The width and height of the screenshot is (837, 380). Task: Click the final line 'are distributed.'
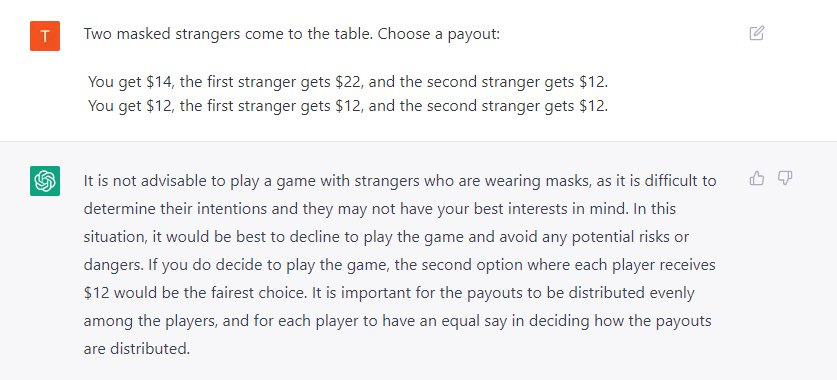pyautogui.click(x=137, y=349)
